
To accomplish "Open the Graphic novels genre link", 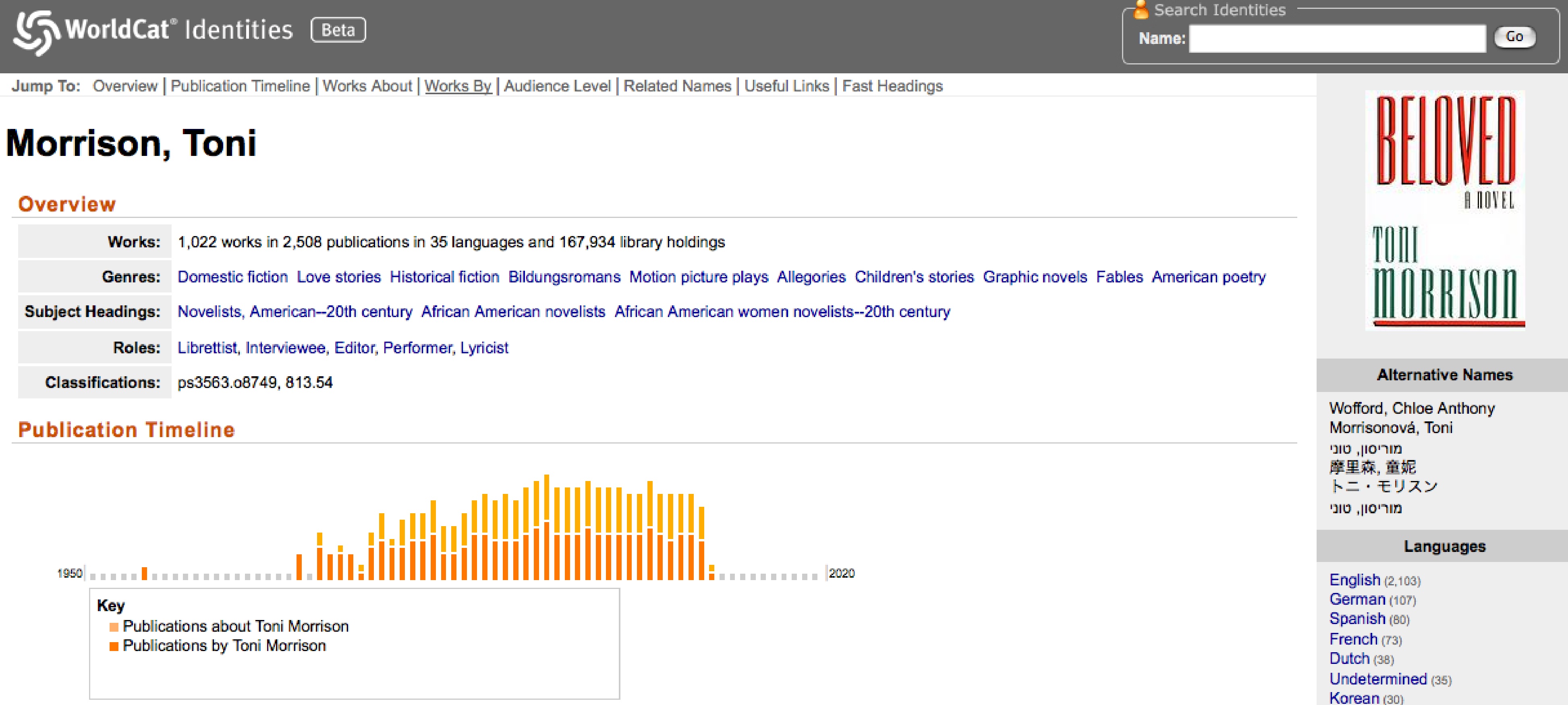I will pos(1035,277).
